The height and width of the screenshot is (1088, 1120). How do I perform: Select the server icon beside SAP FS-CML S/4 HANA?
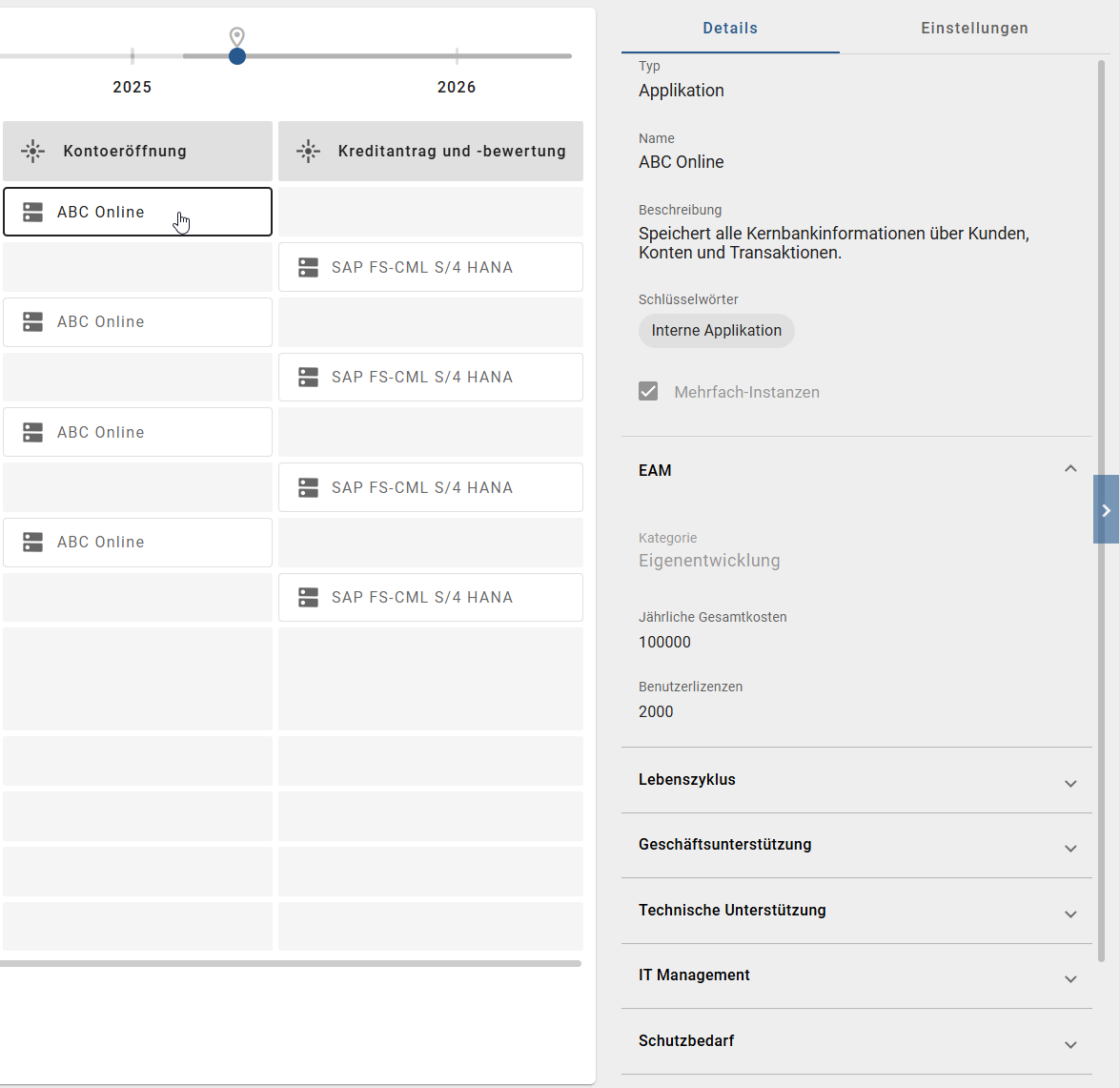(308, 267)
